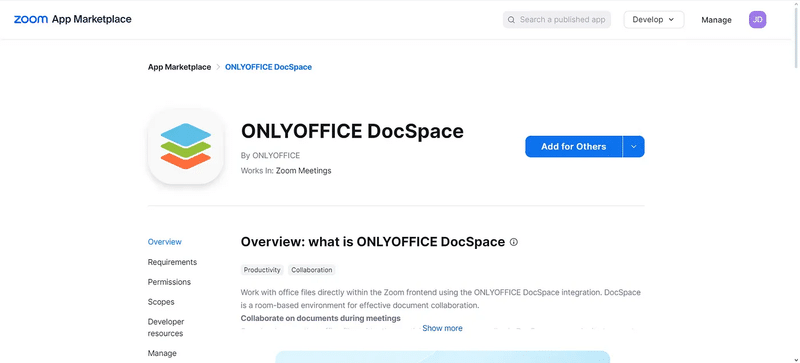
Task: Click the Zoom App Marketplace logo
Action: tap(72, 19)
